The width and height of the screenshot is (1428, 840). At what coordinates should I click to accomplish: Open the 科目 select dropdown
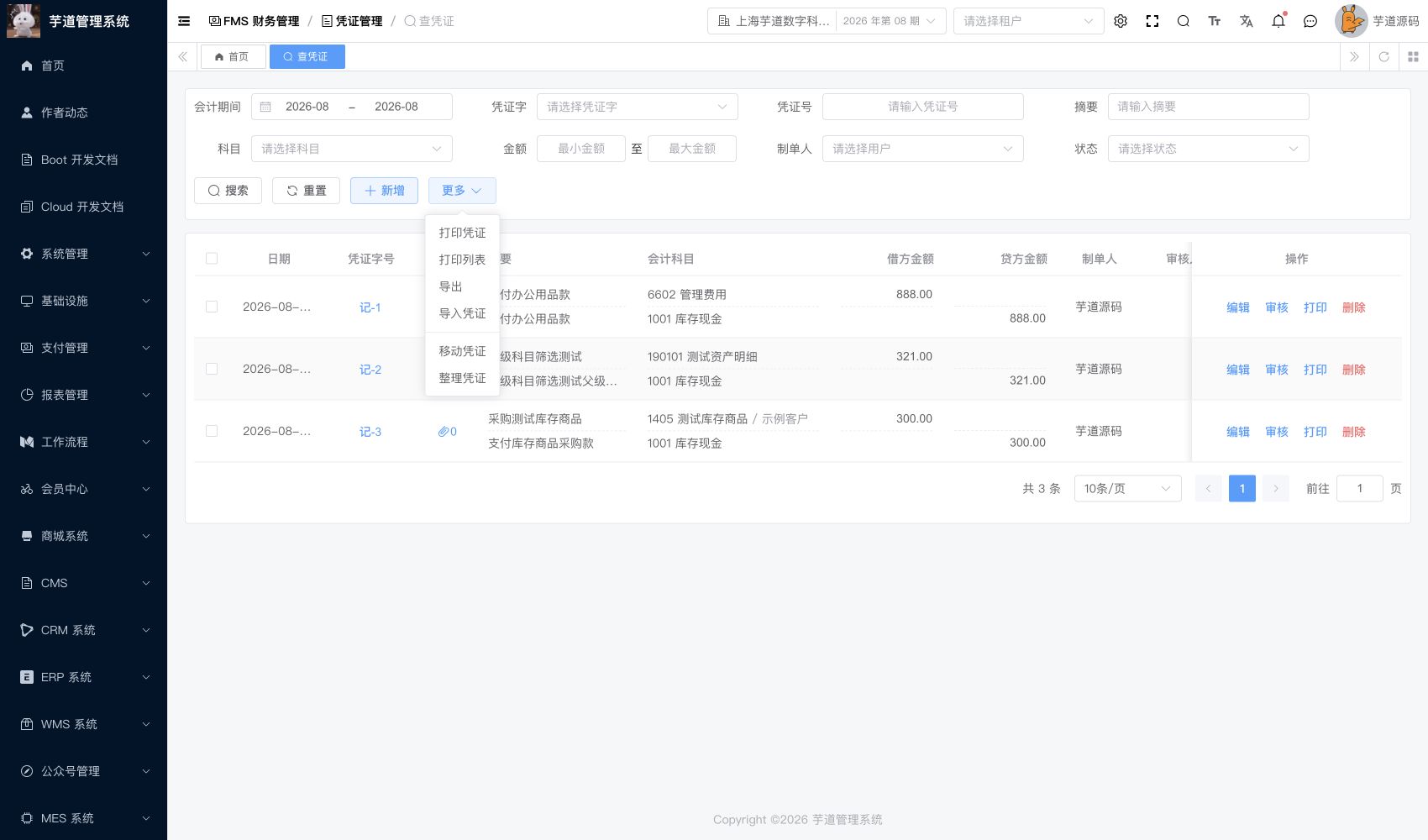click(x=352, y=149)
